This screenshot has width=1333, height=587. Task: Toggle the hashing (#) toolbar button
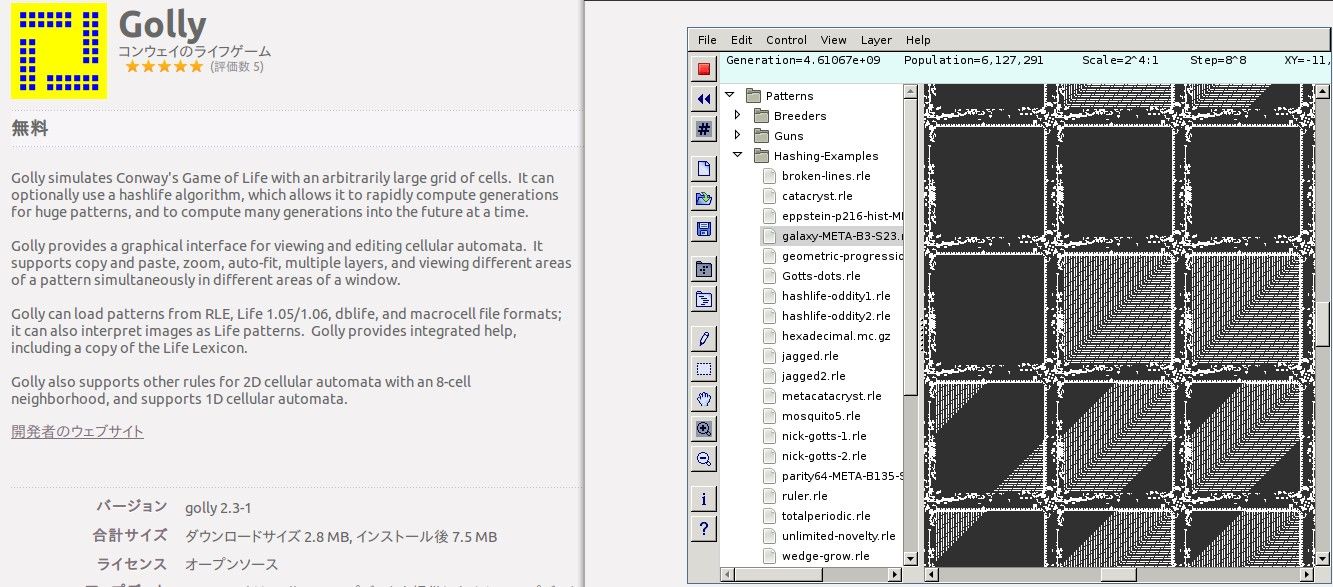(x=704, y=129)
